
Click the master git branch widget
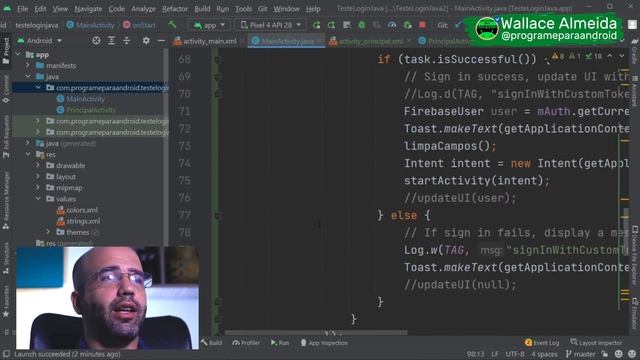(x=580, y=354)
